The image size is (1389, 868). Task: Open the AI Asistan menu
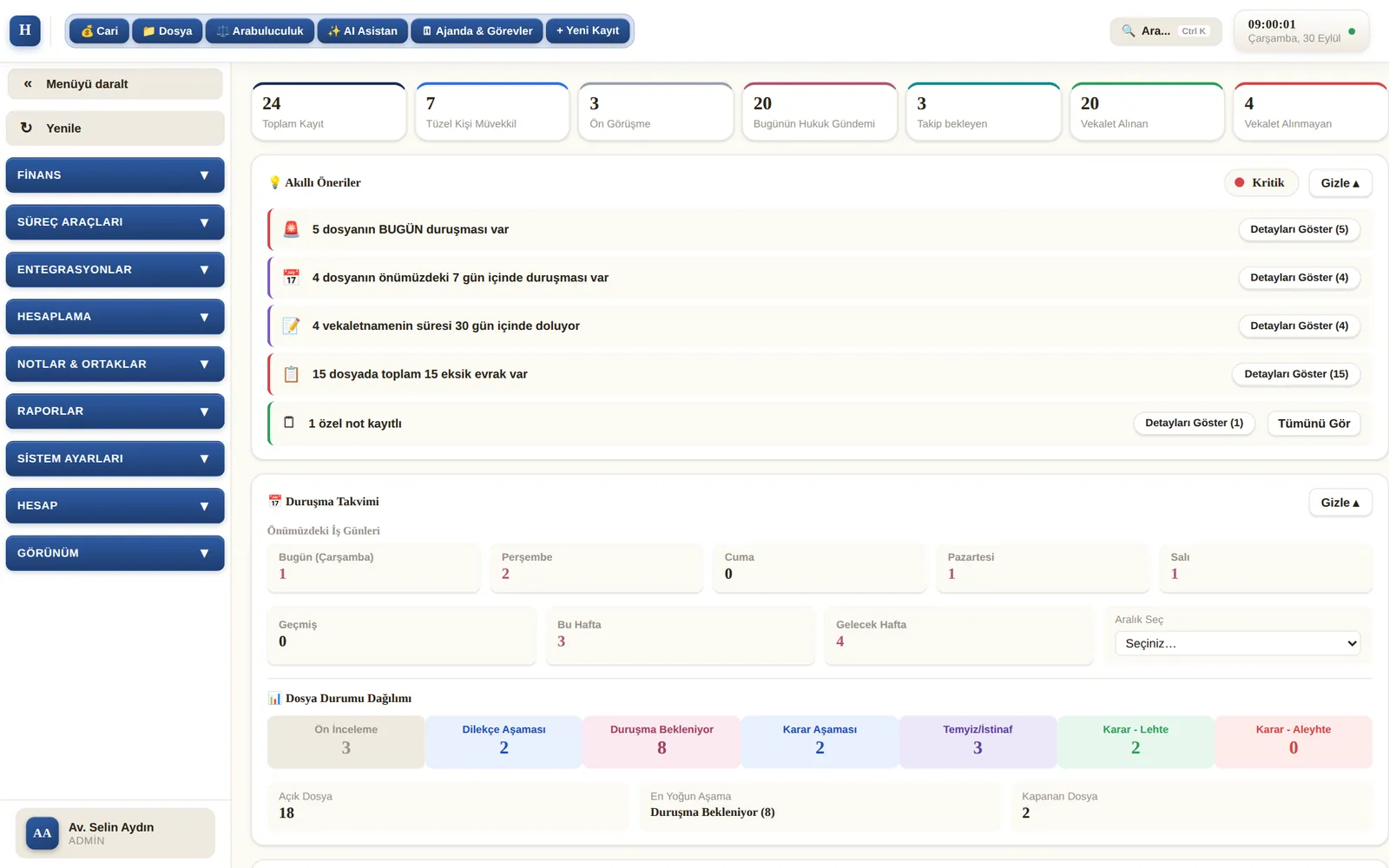pyautogui.click(x=363, y=31)
